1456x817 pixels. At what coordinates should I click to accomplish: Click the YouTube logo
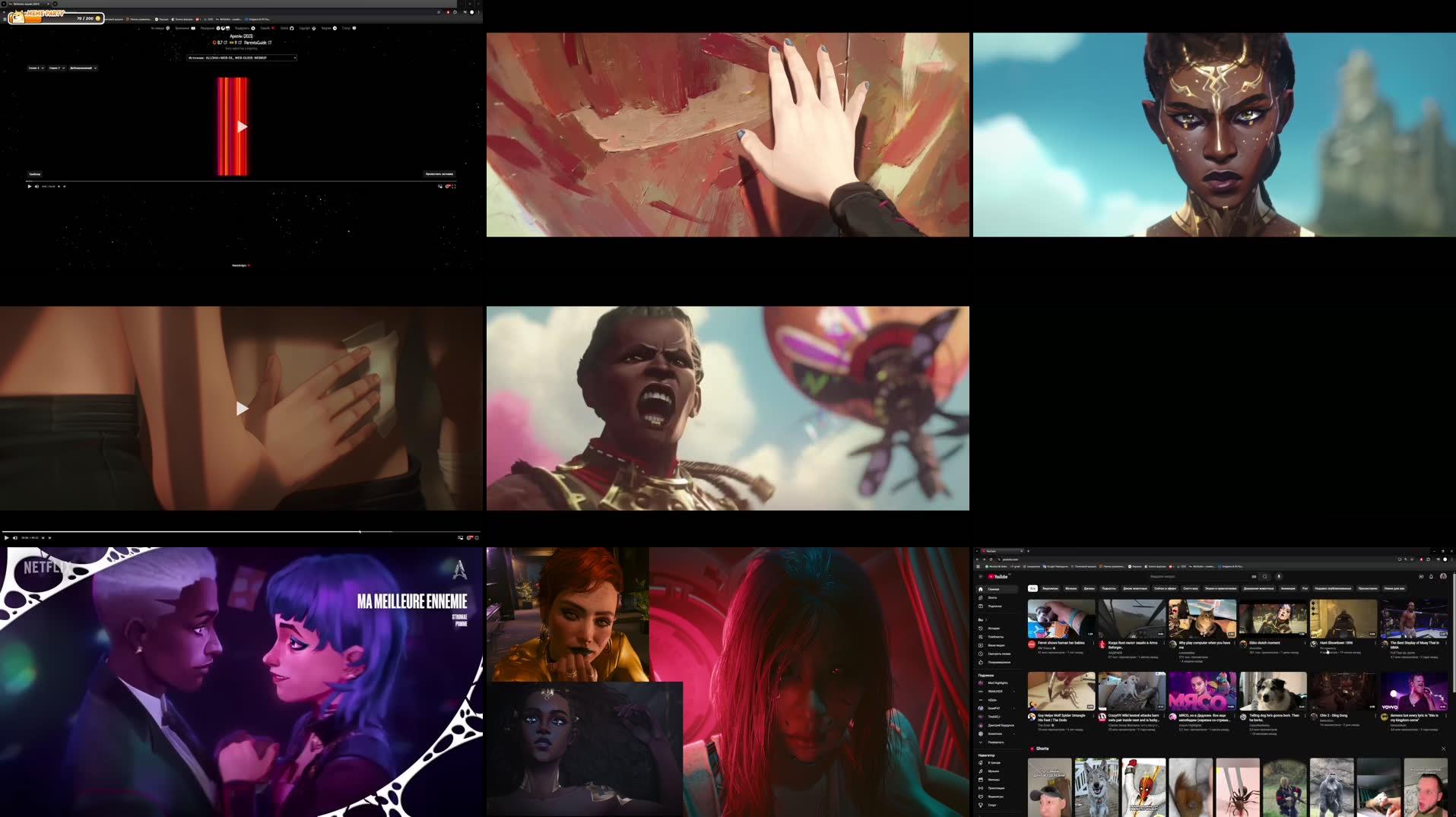(998, 577)
